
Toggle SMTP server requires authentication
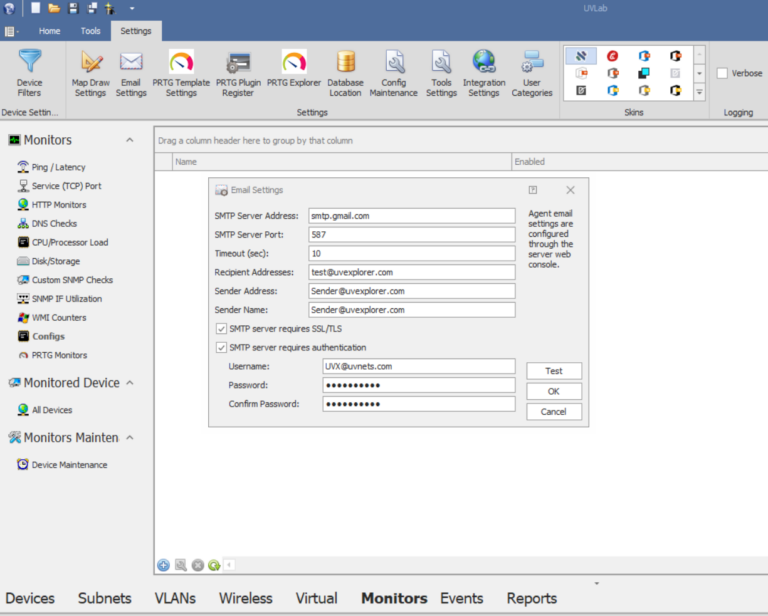221,348
